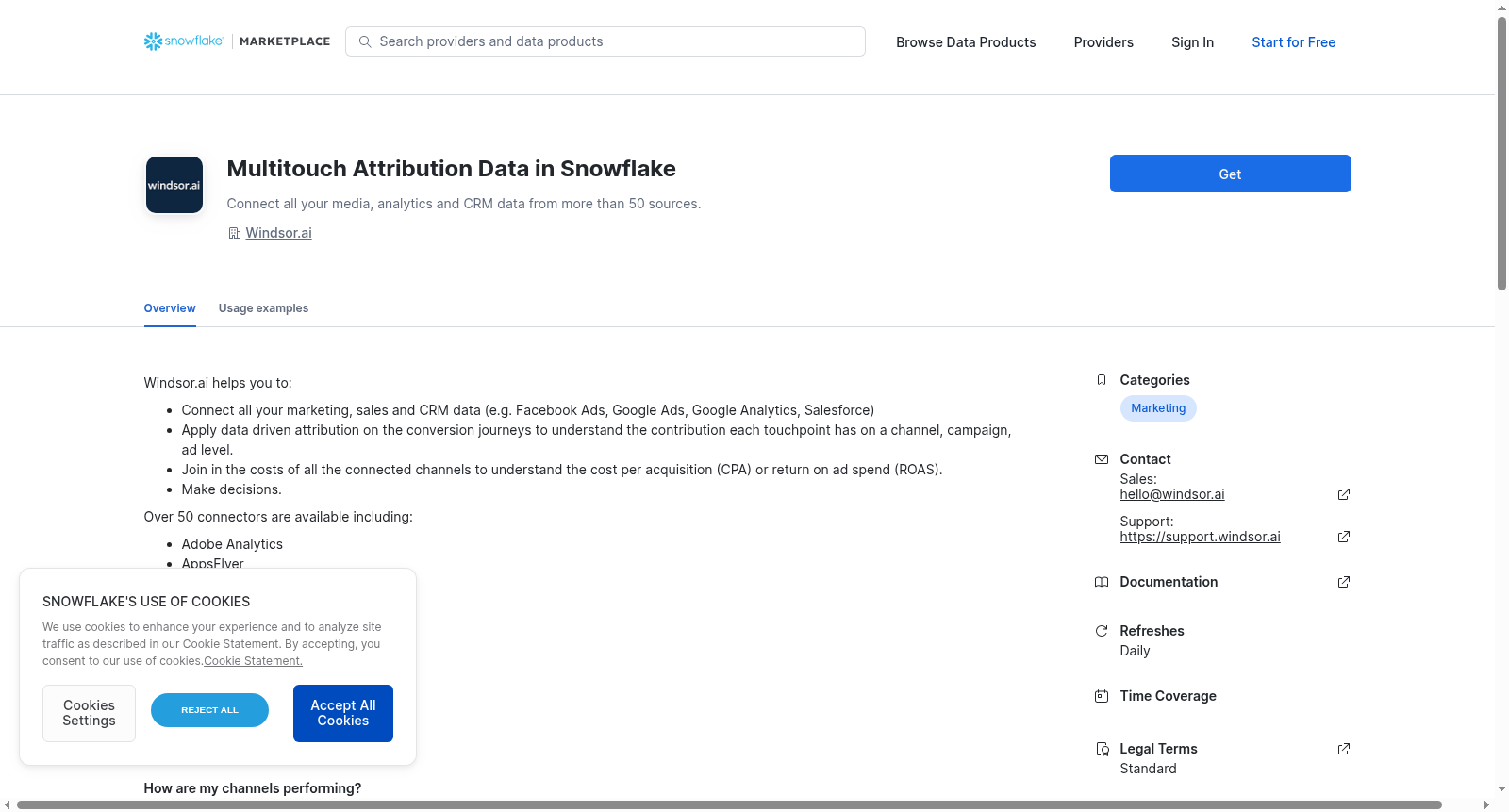Select the Overview tab
Screen dimensions: 1509x812
pos(170,308)
